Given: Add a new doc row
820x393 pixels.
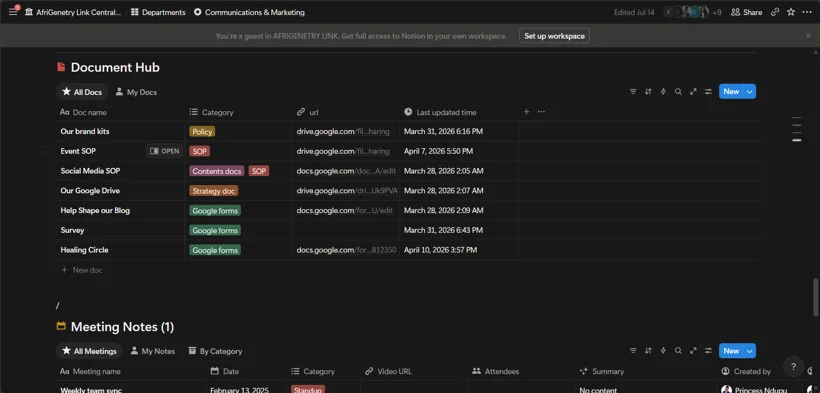Looking at the screenshot, I should (x=82, y=270).
